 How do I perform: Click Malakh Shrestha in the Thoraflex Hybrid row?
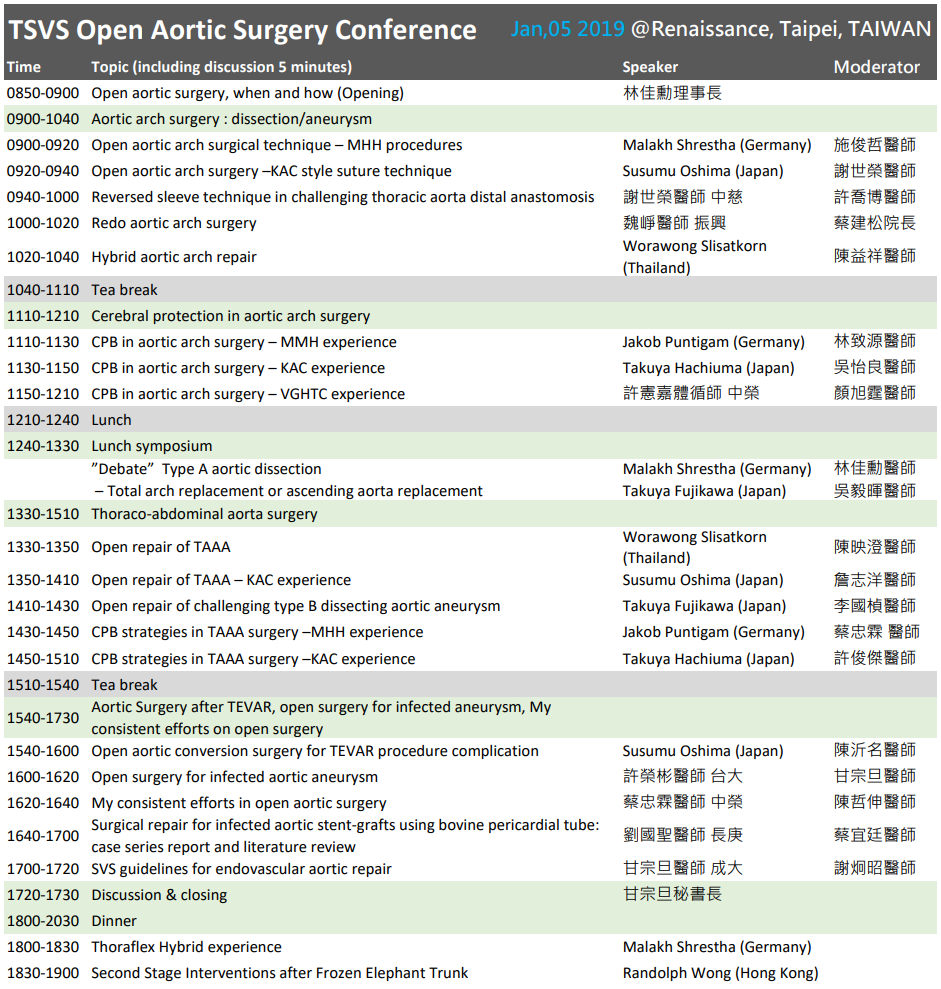click(x=717, y=947)
